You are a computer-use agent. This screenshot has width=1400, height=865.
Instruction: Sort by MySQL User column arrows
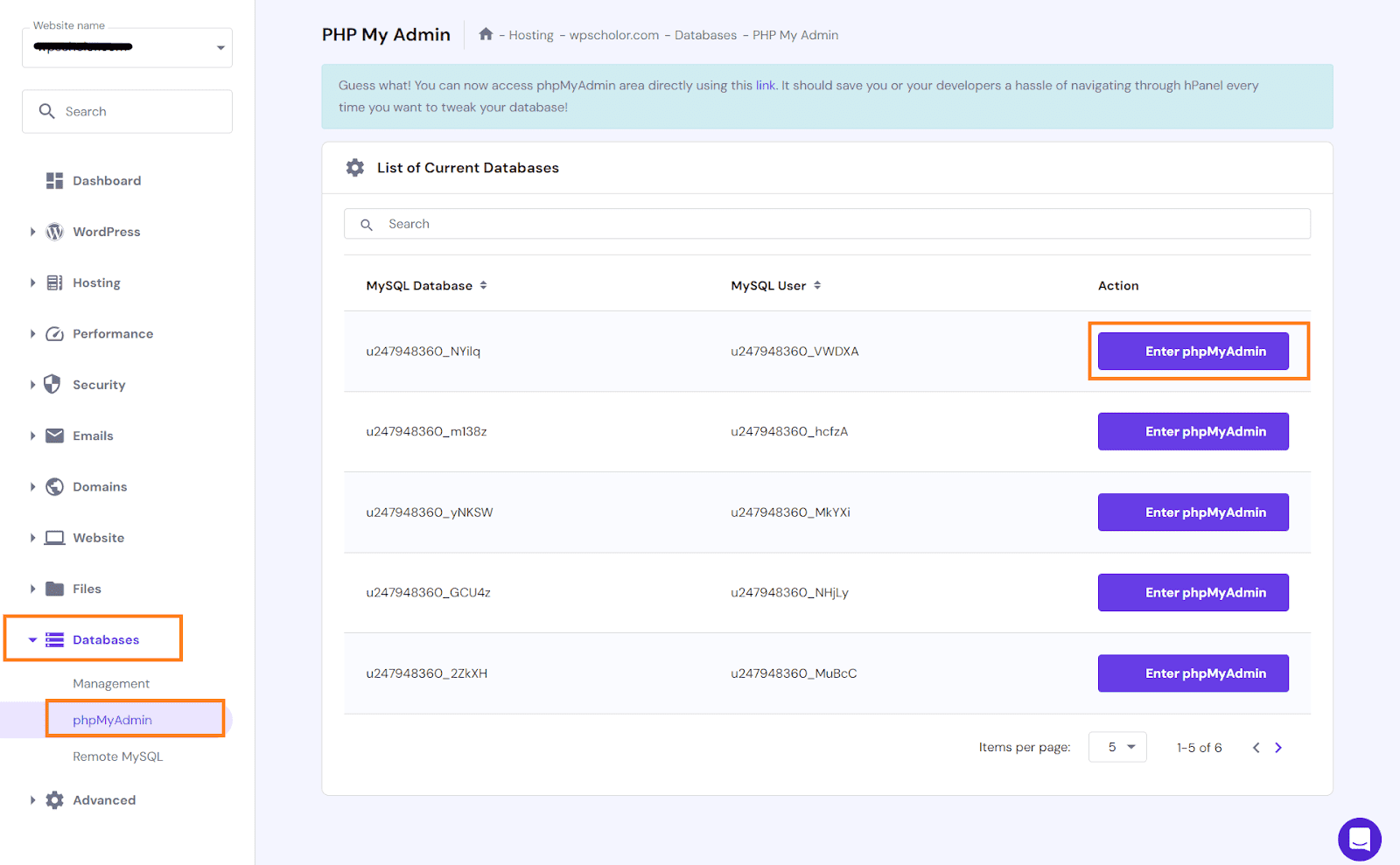(817, 286)
